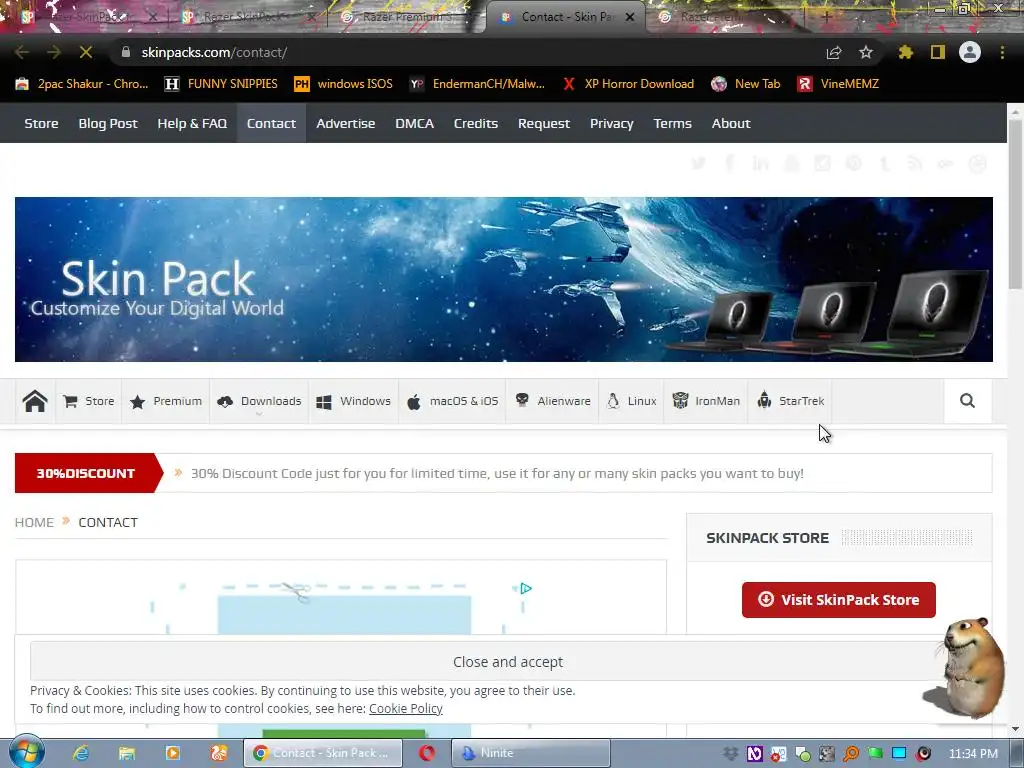Open Windows Explorer folder in the taskbar
Screen dimensions: 1024x768
[127, 753]
